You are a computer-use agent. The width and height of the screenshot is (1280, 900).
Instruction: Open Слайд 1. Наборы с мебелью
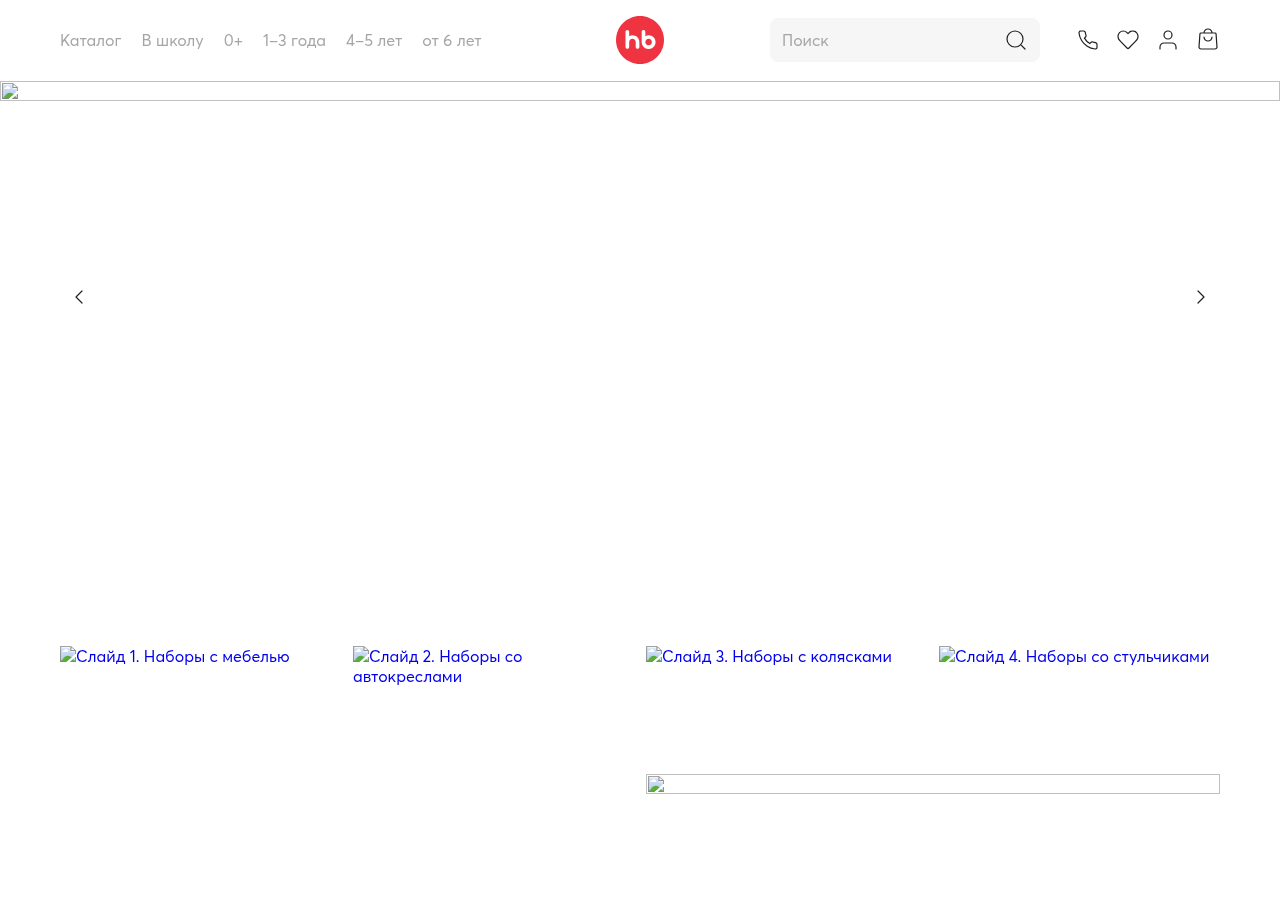175,656
